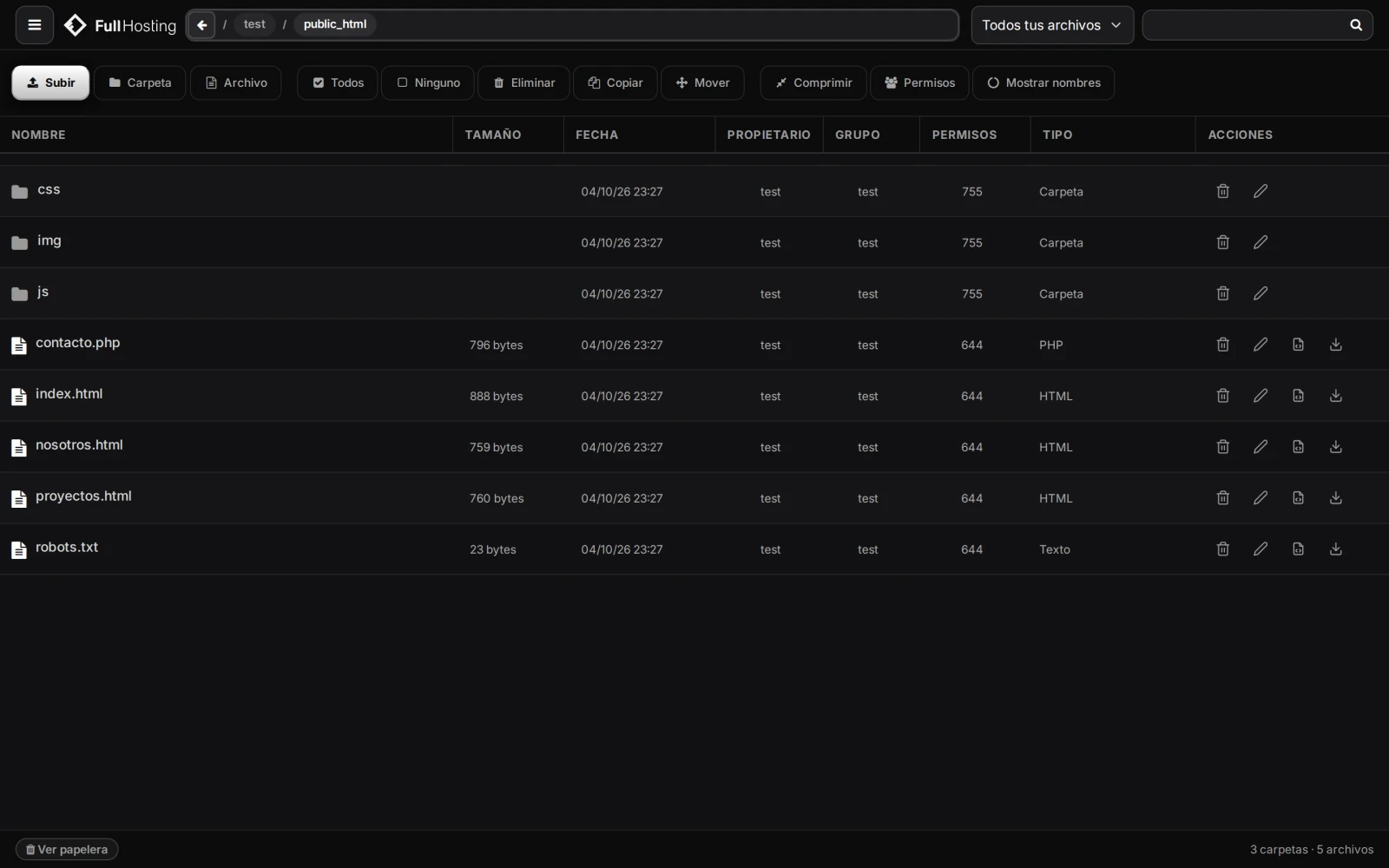
Task: Rename proyectos.html with pencil icon
Action: tap(1261, 498)
